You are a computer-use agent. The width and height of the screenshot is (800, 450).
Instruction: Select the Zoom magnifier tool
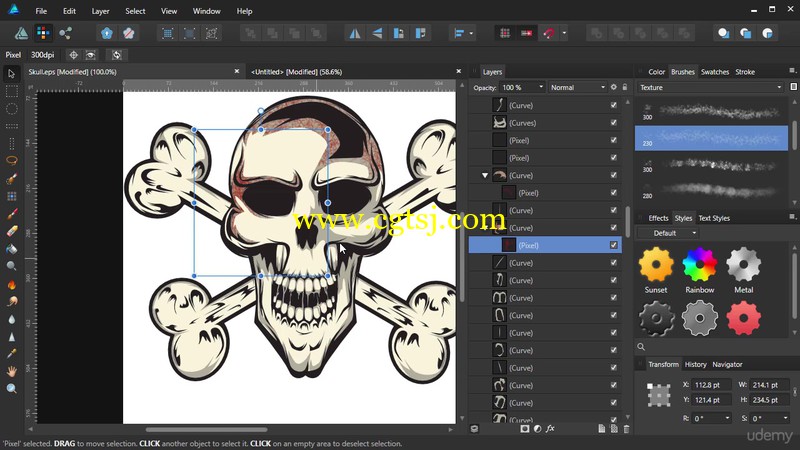[x=11, y=389]
